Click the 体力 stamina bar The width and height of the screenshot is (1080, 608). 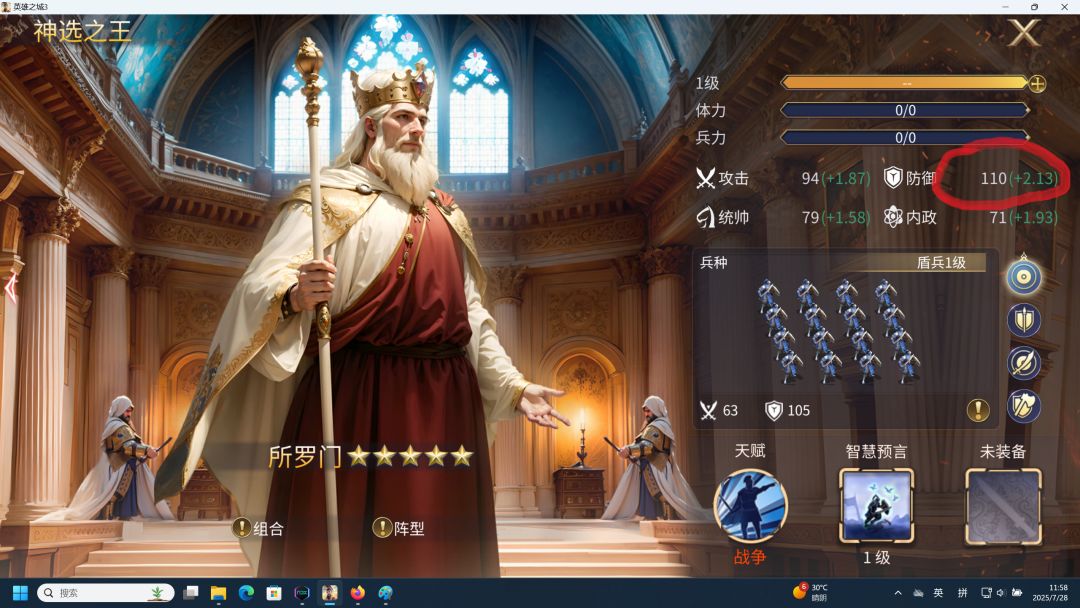905,110
